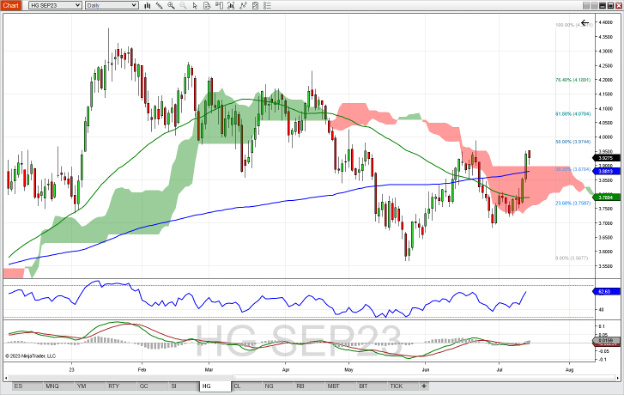
Task: Switch to the SI tab
Action: coord(183,386)
